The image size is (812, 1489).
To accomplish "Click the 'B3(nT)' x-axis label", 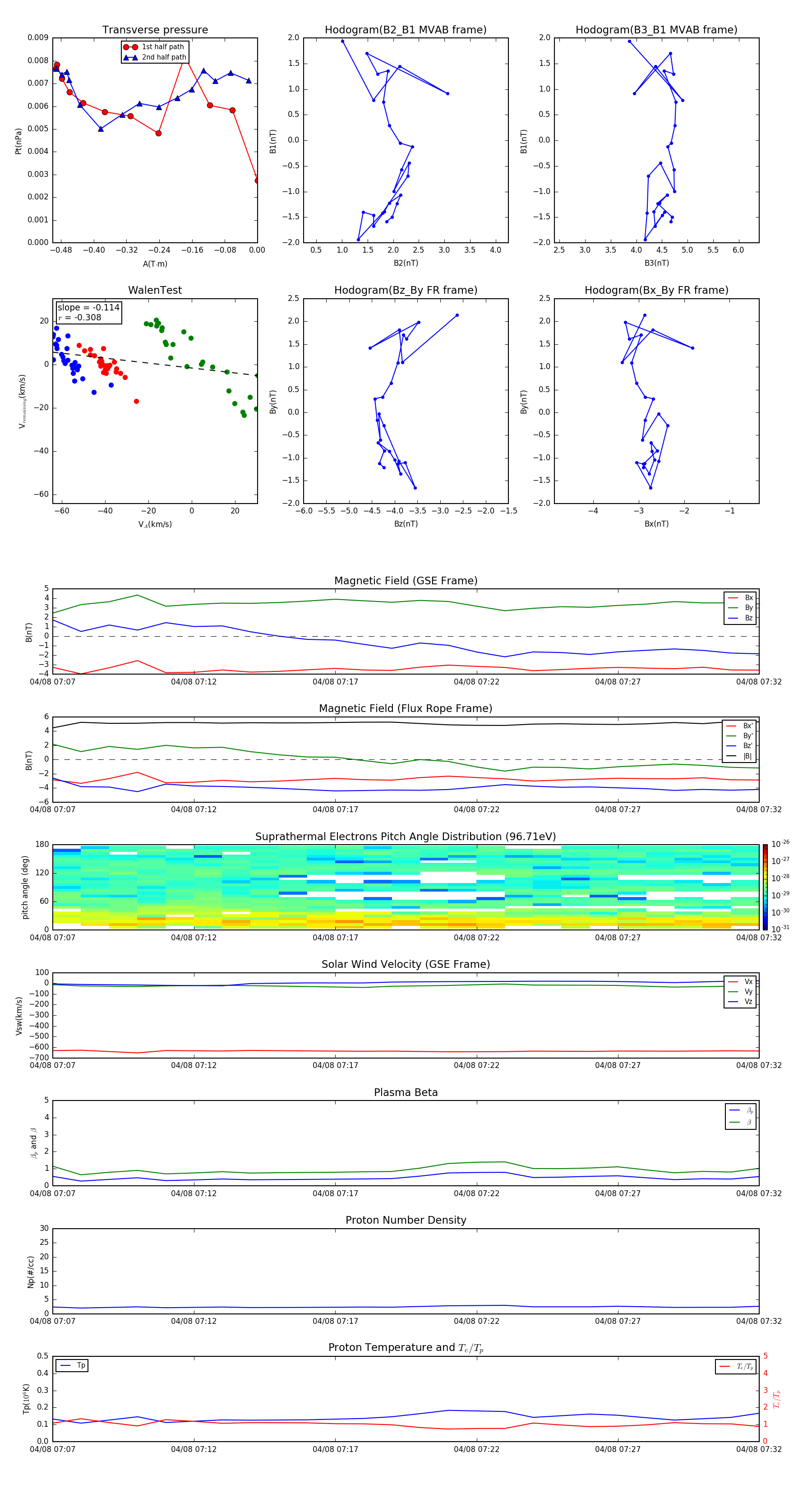I will click(656, 263).
